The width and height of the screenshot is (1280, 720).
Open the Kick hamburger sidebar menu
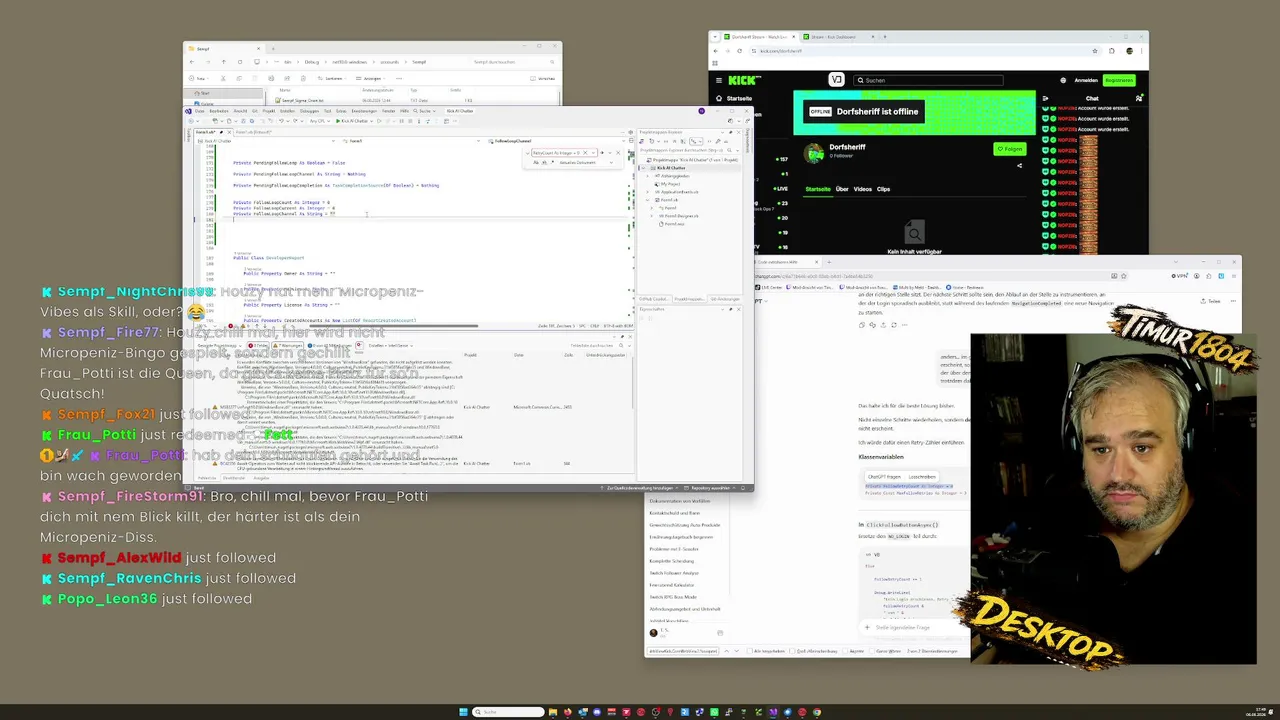719,80
